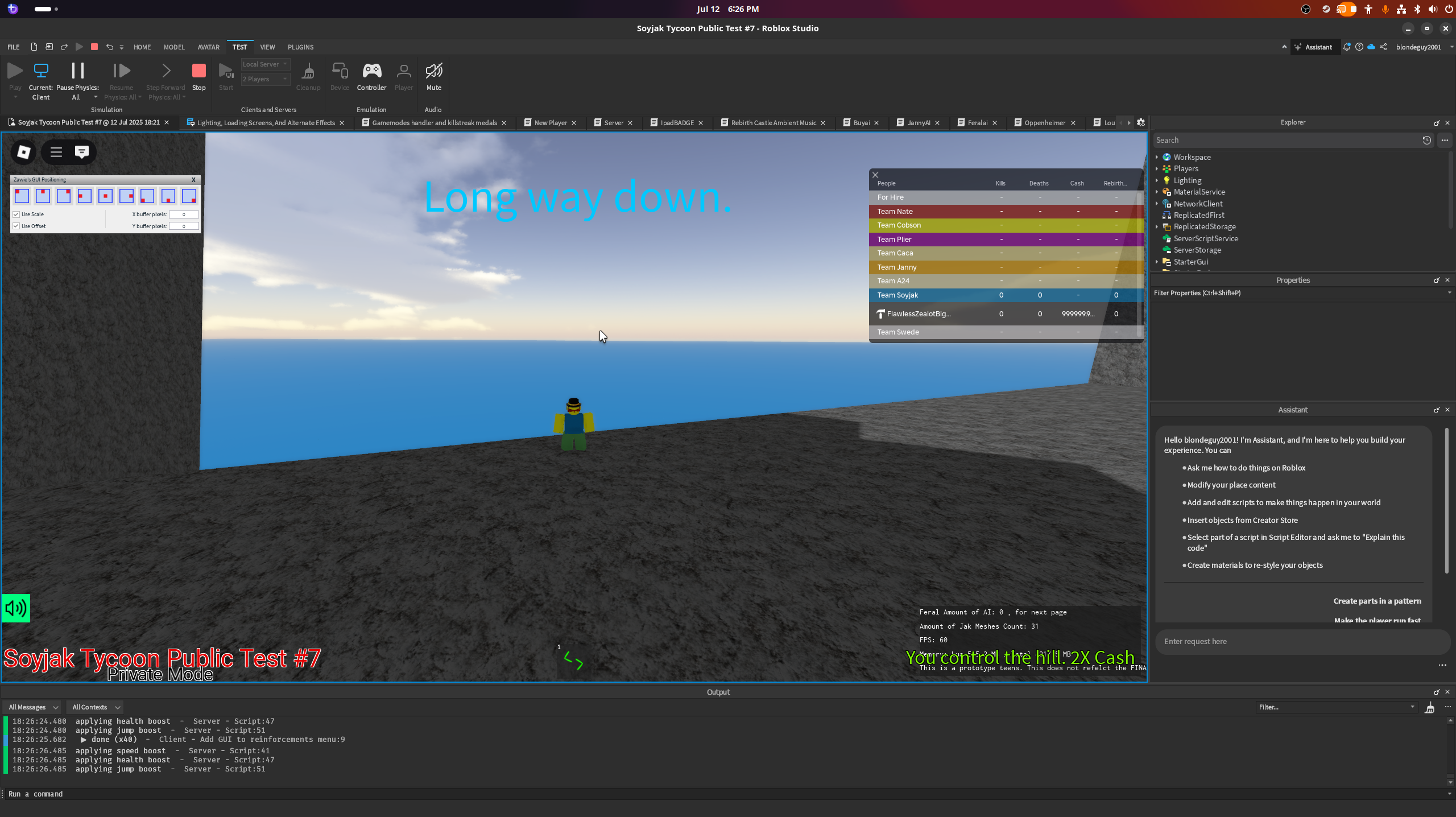The width and height of the screenshot is (1456, 817).
Task: Select middle-right anchor in GUI Positioning
Action: pyautogui.click(x=126, y=196)
